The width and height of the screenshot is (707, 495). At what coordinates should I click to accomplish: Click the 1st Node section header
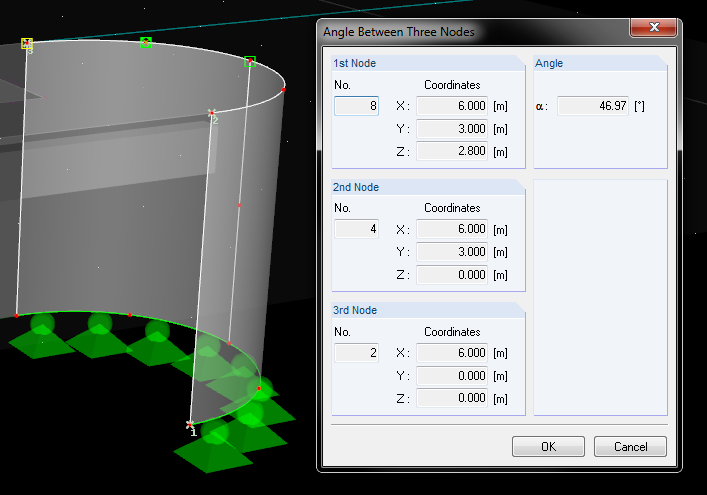(428, 63)
